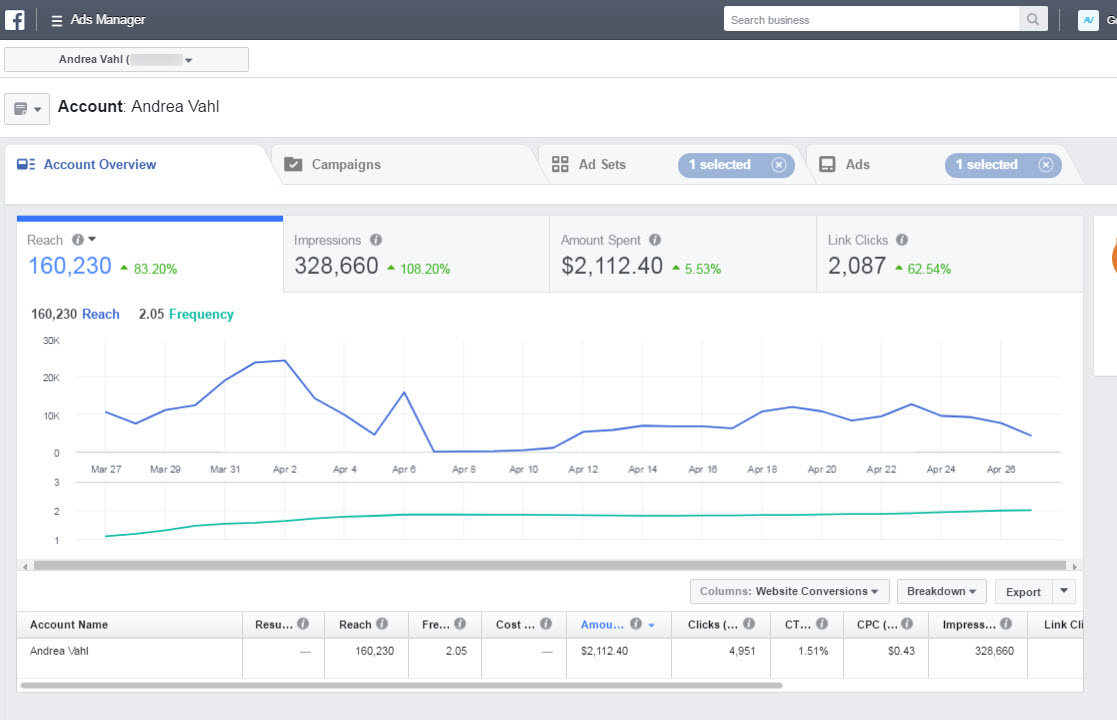1117x720 pixels.
Task: Click the Account Overview tab icon
Action: 26,165
